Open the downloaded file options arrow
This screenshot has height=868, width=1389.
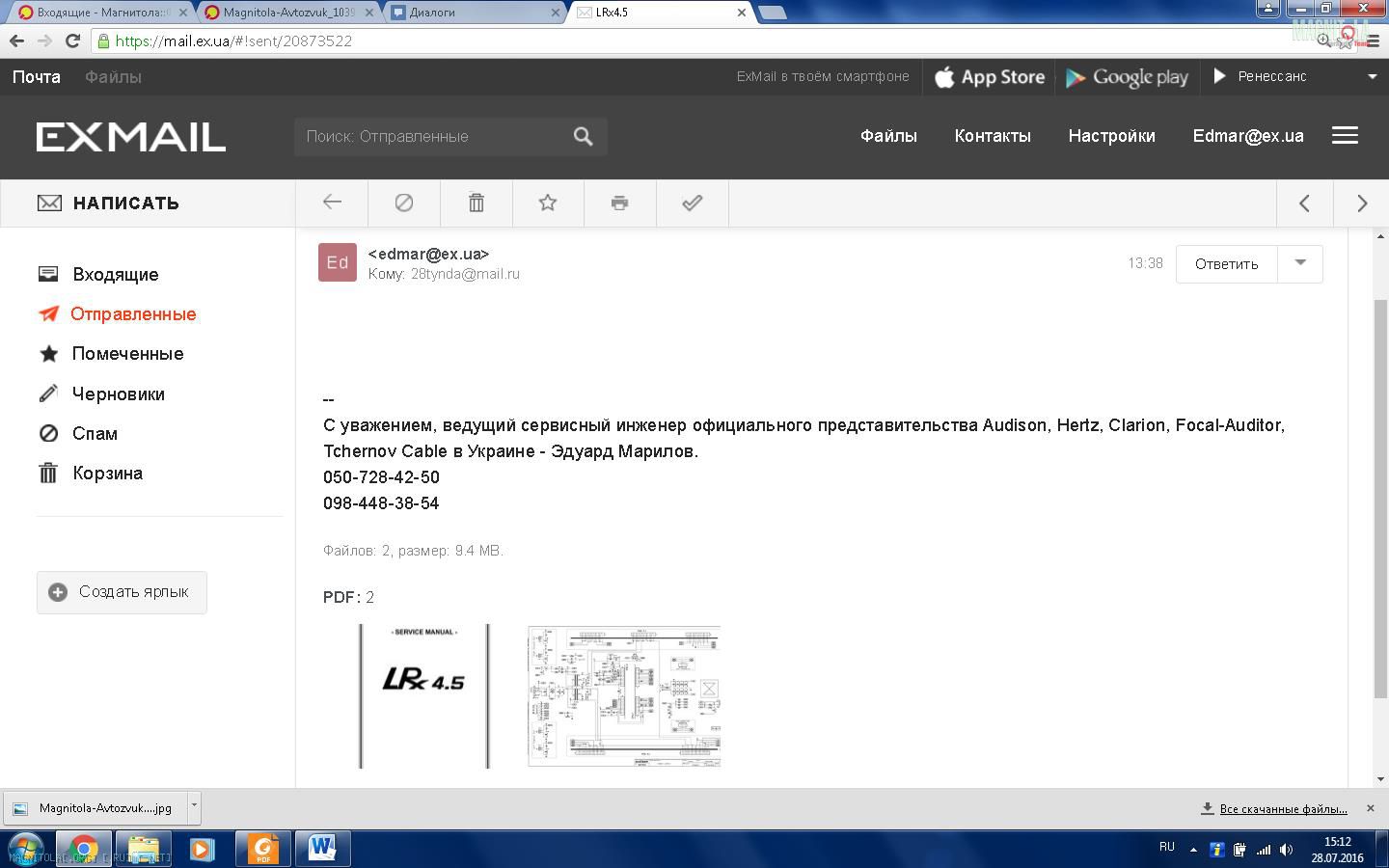coord(194,804)
